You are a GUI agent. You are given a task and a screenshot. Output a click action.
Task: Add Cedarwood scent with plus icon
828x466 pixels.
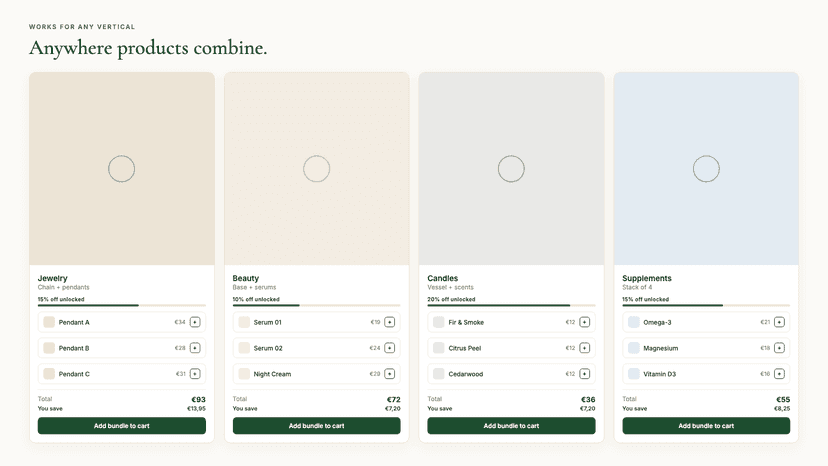pyautogui.click(x=585, y=374)
